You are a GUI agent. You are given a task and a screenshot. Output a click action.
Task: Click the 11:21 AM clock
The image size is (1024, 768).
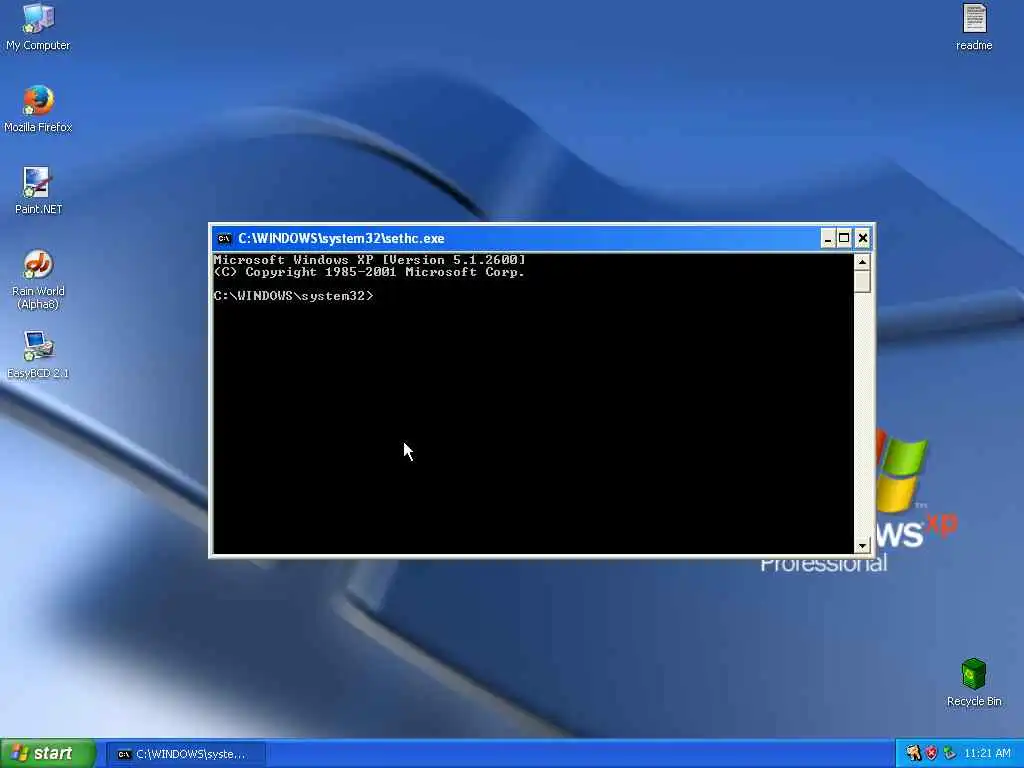pyautogui.click(x=987, y=754)
